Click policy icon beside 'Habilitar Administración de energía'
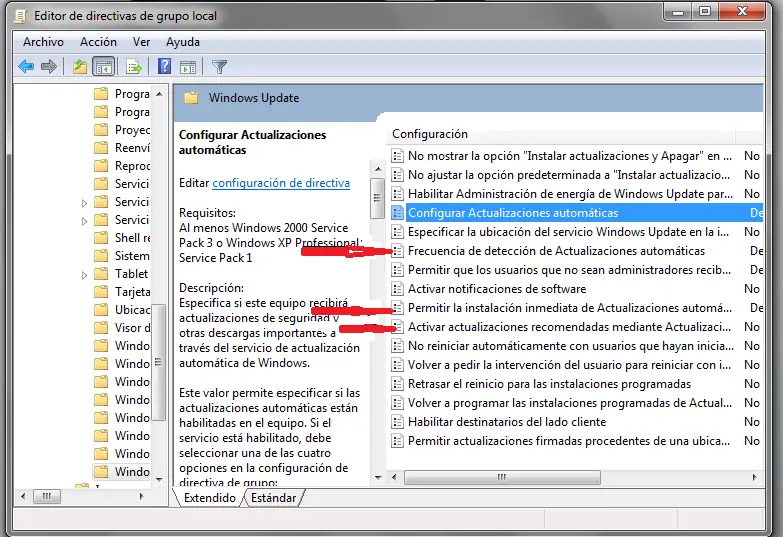Screen dimensions: 783x537 (x=397, y=194)
